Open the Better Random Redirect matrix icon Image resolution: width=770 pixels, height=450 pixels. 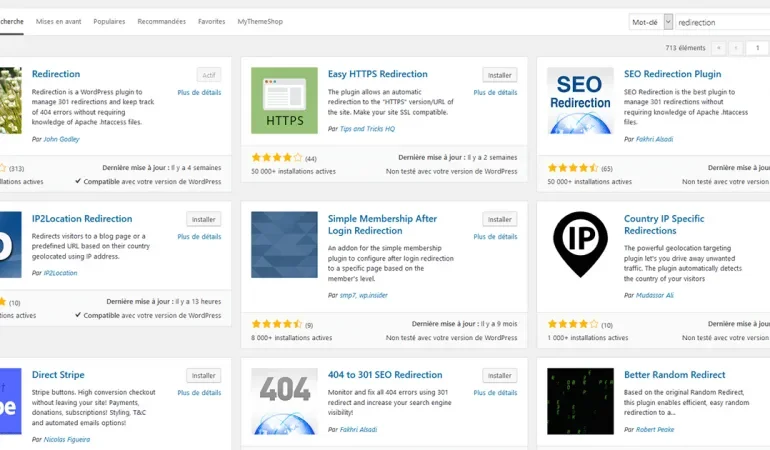click(580, 401)
